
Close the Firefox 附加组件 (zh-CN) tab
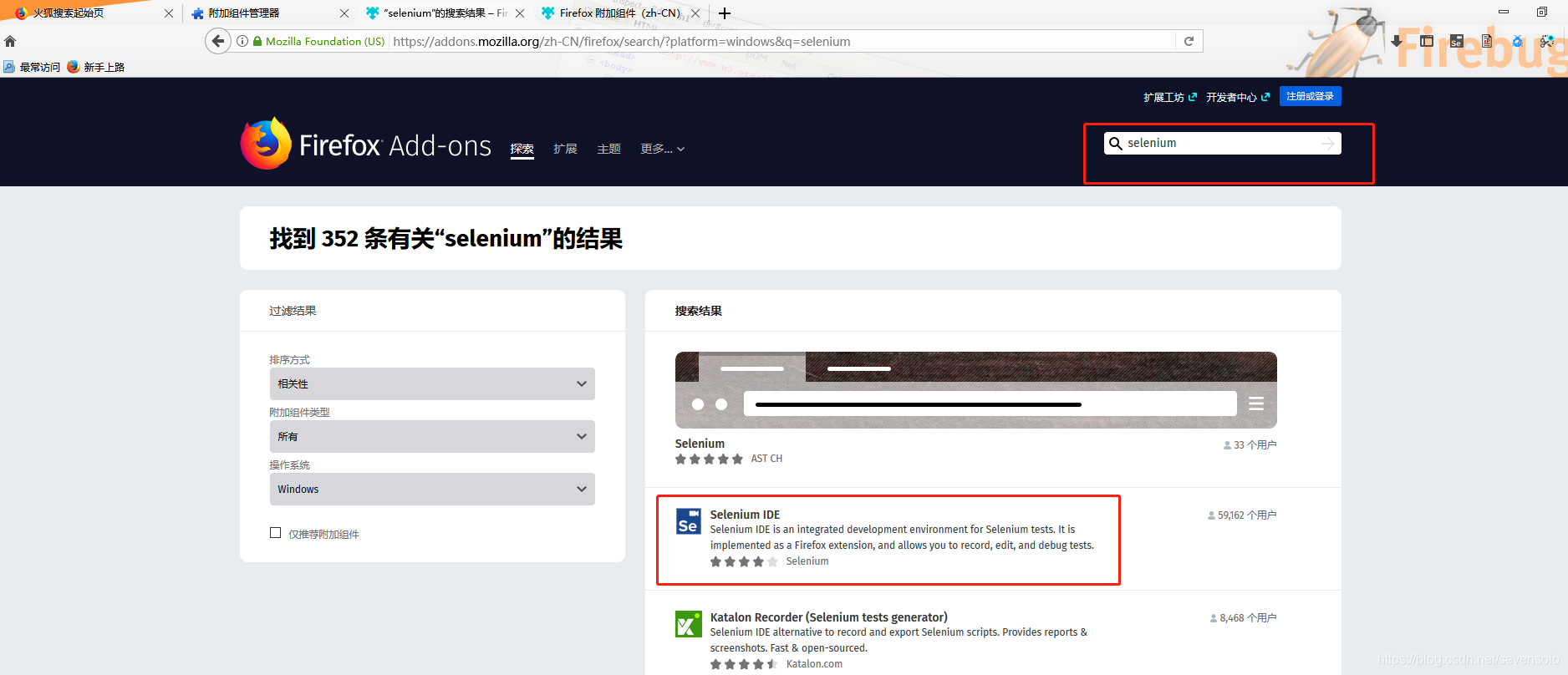(x=695, y=13)
